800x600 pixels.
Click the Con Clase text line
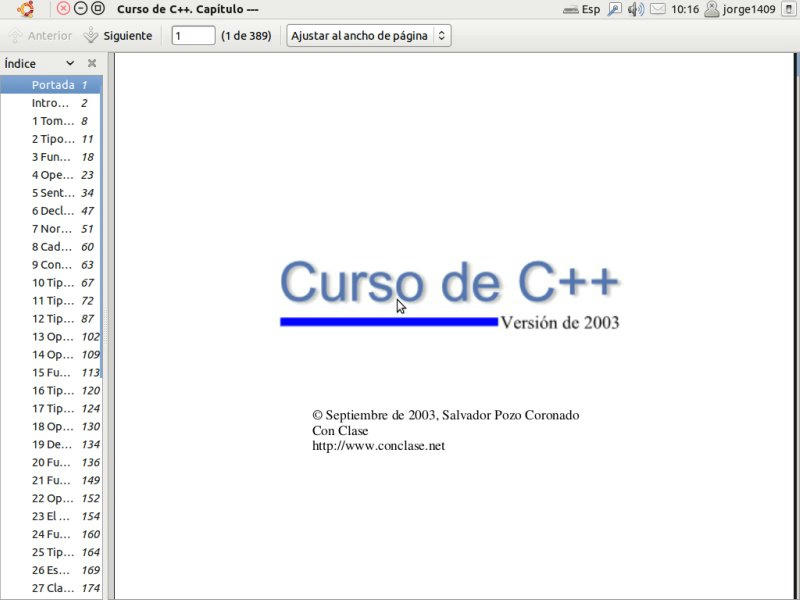click(340, 431)
